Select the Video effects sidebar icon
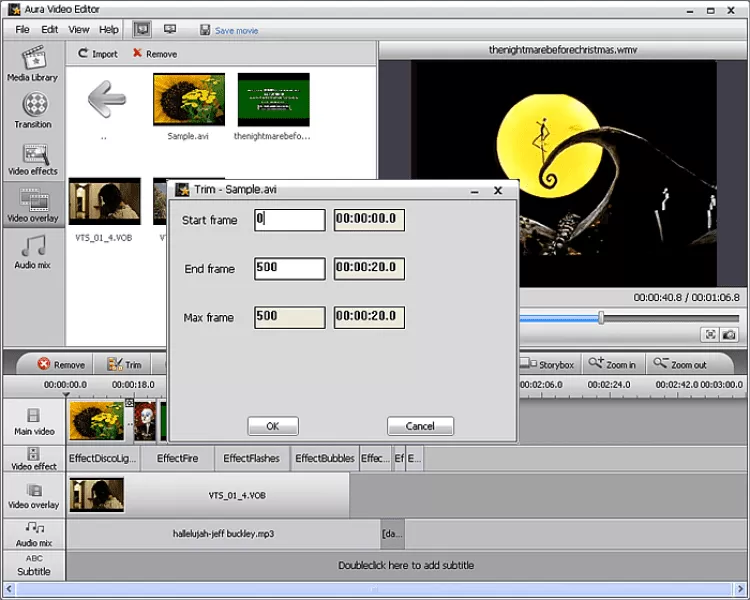 33,157
